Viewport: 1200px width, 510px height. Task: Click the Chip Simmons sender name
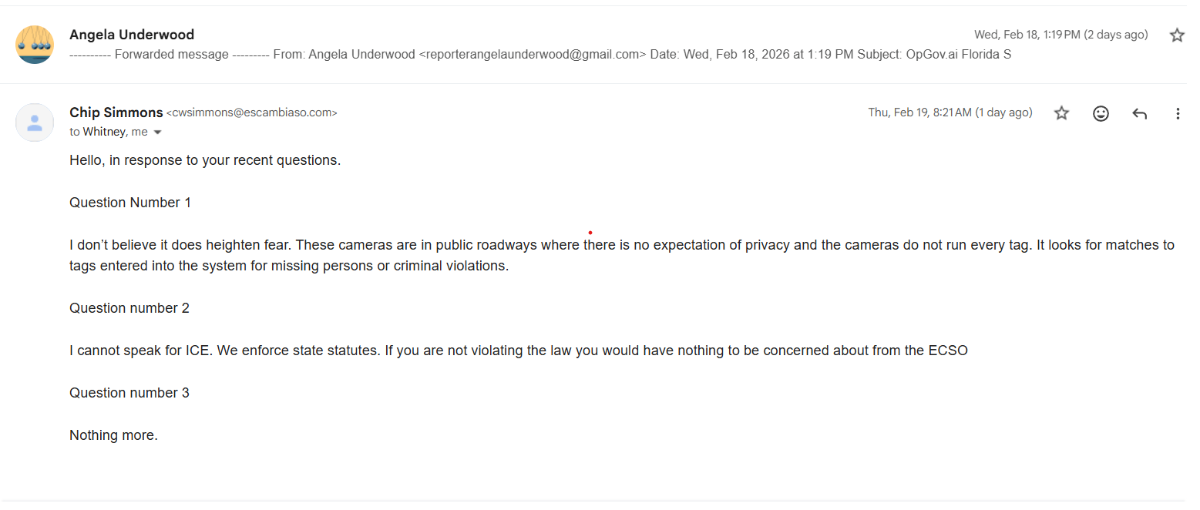coord(114,113)
